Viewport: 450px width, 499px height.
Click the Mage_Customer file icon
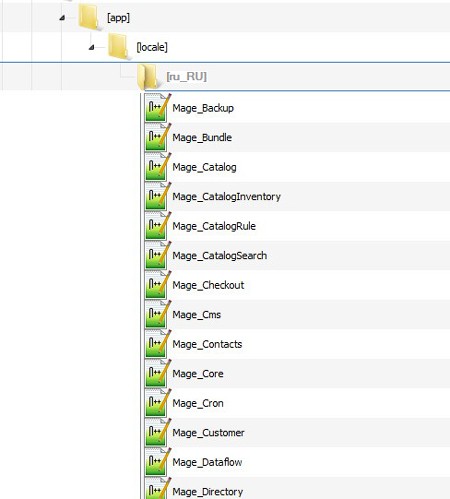pos(158,432)
